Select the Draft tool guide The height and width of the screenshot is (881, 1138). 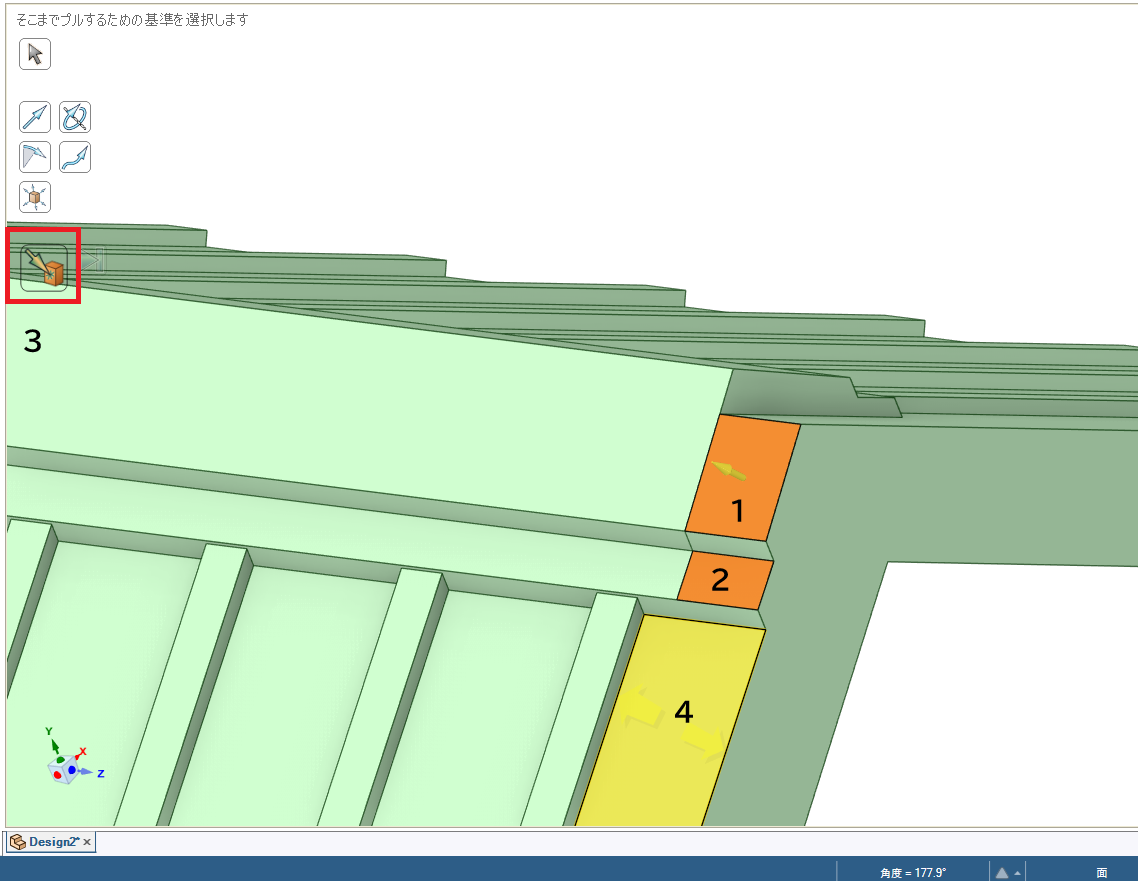[35, 157]
